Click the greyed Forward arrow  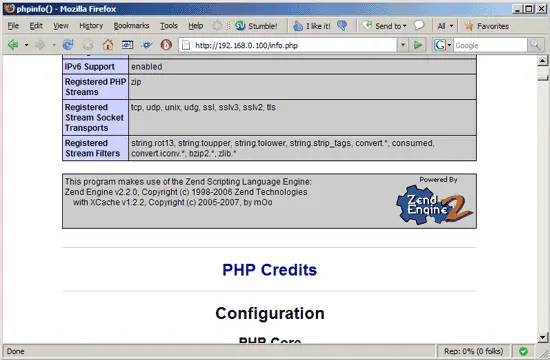[40, 45]
